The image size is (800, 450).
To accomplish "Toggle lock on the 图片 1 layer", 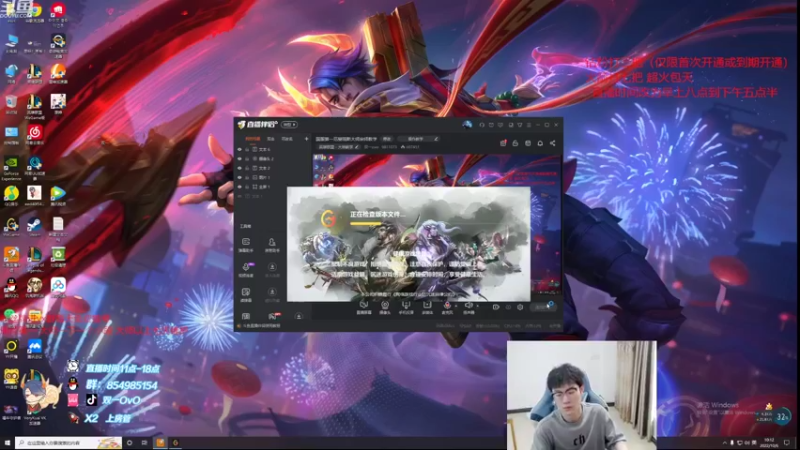I will pos(247,178).
